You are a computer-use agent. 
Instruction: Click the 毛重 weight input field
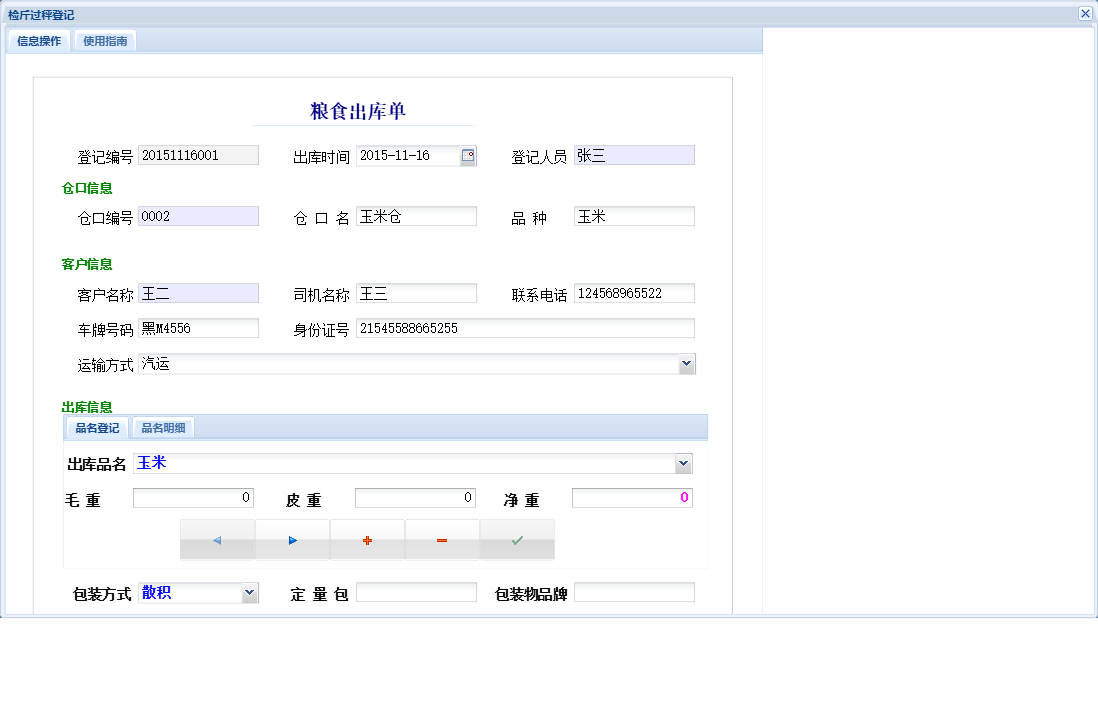(193, 497)
